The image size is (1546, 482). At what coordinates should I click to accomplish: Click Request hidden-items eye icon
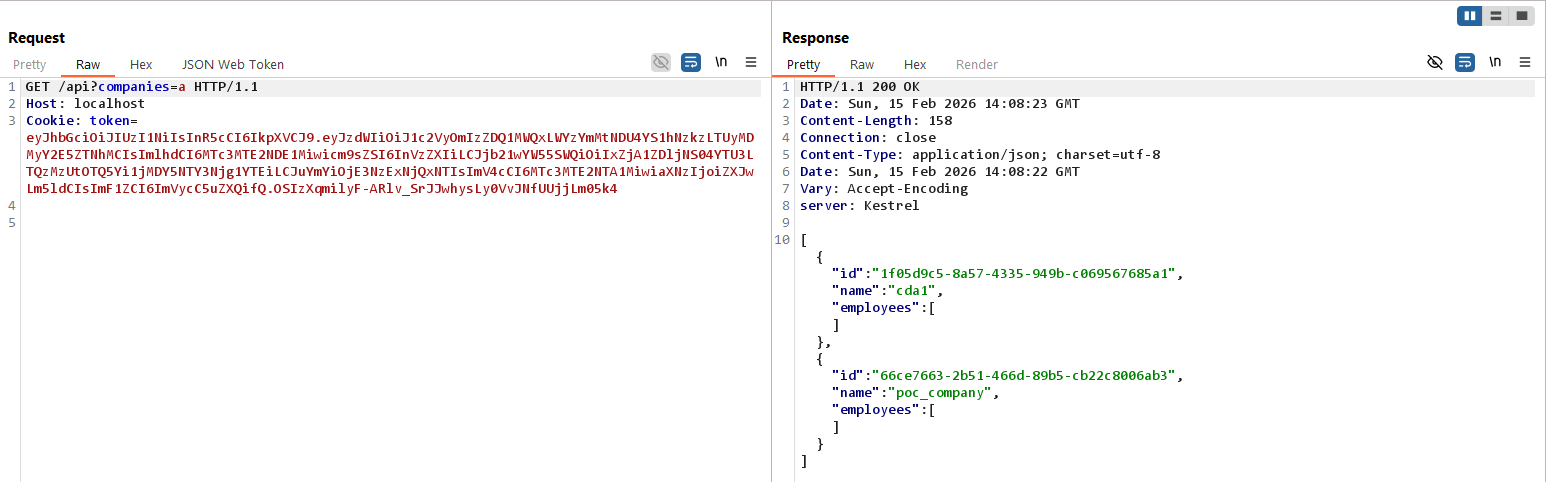[661, 62]
